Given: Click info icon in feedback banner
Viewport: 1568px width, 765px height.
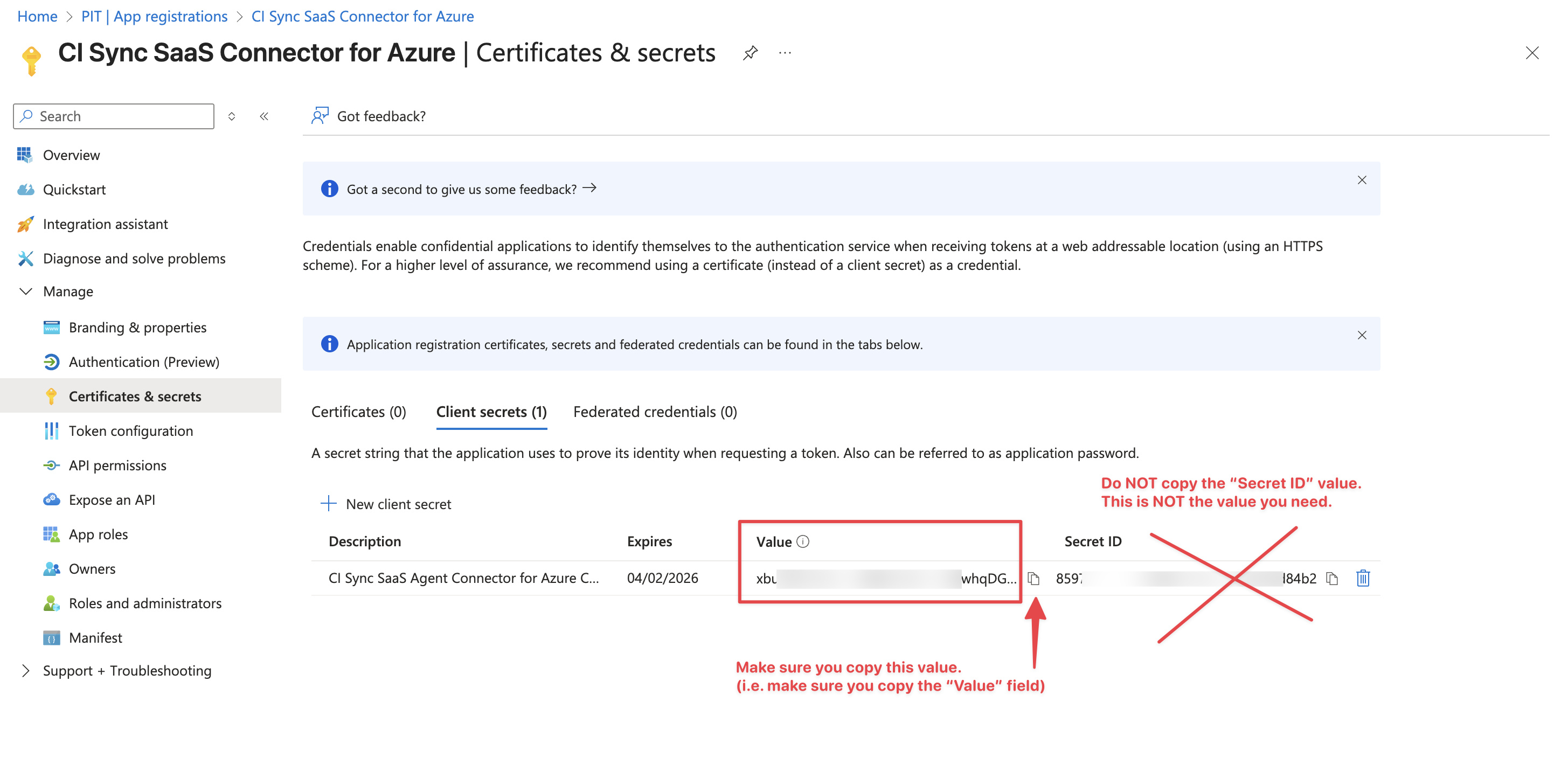Looking at the screenshot, I should (x=329, y=189).
